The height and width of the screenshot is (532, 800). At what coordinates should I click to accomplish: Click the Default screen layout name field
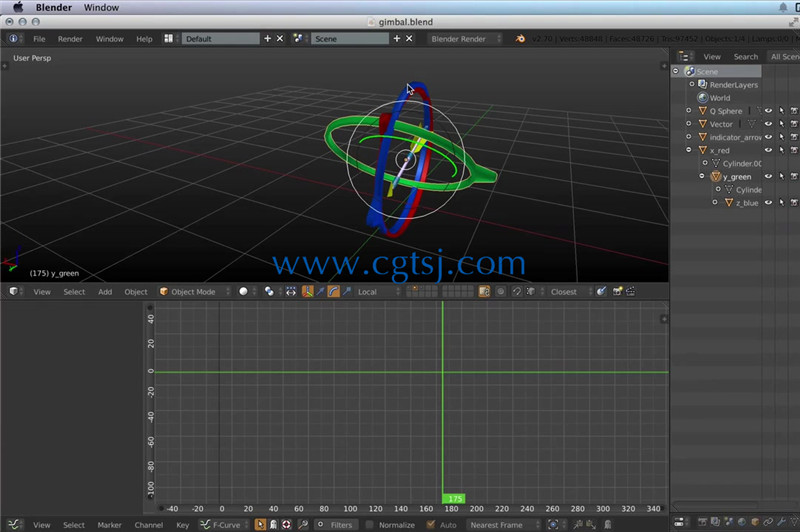click(220, 38)
